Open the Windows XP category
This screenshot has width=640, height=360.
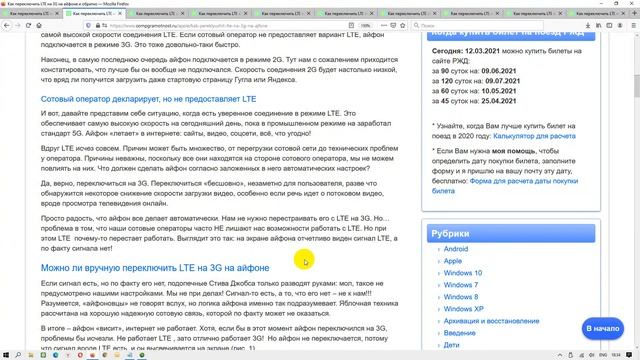pos(464,309)
